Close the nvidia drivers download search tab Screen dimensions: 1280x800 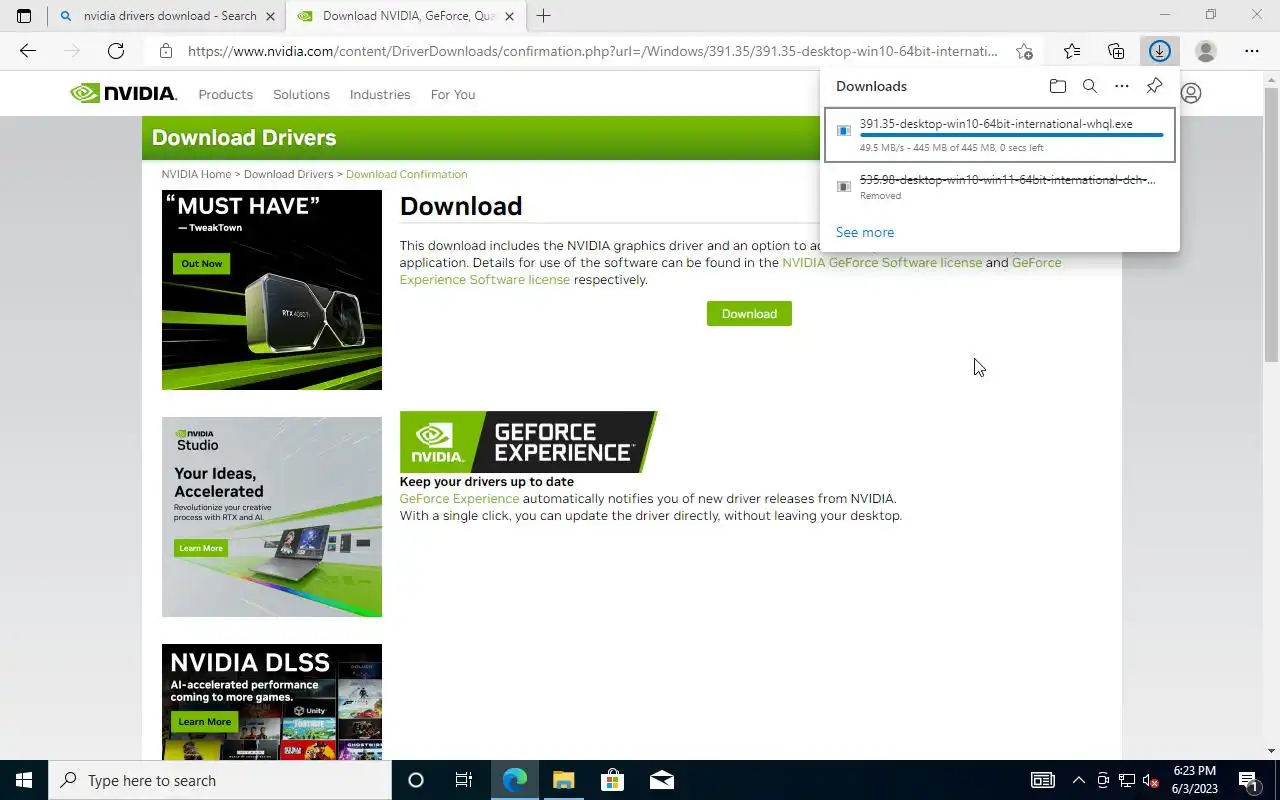270,16
